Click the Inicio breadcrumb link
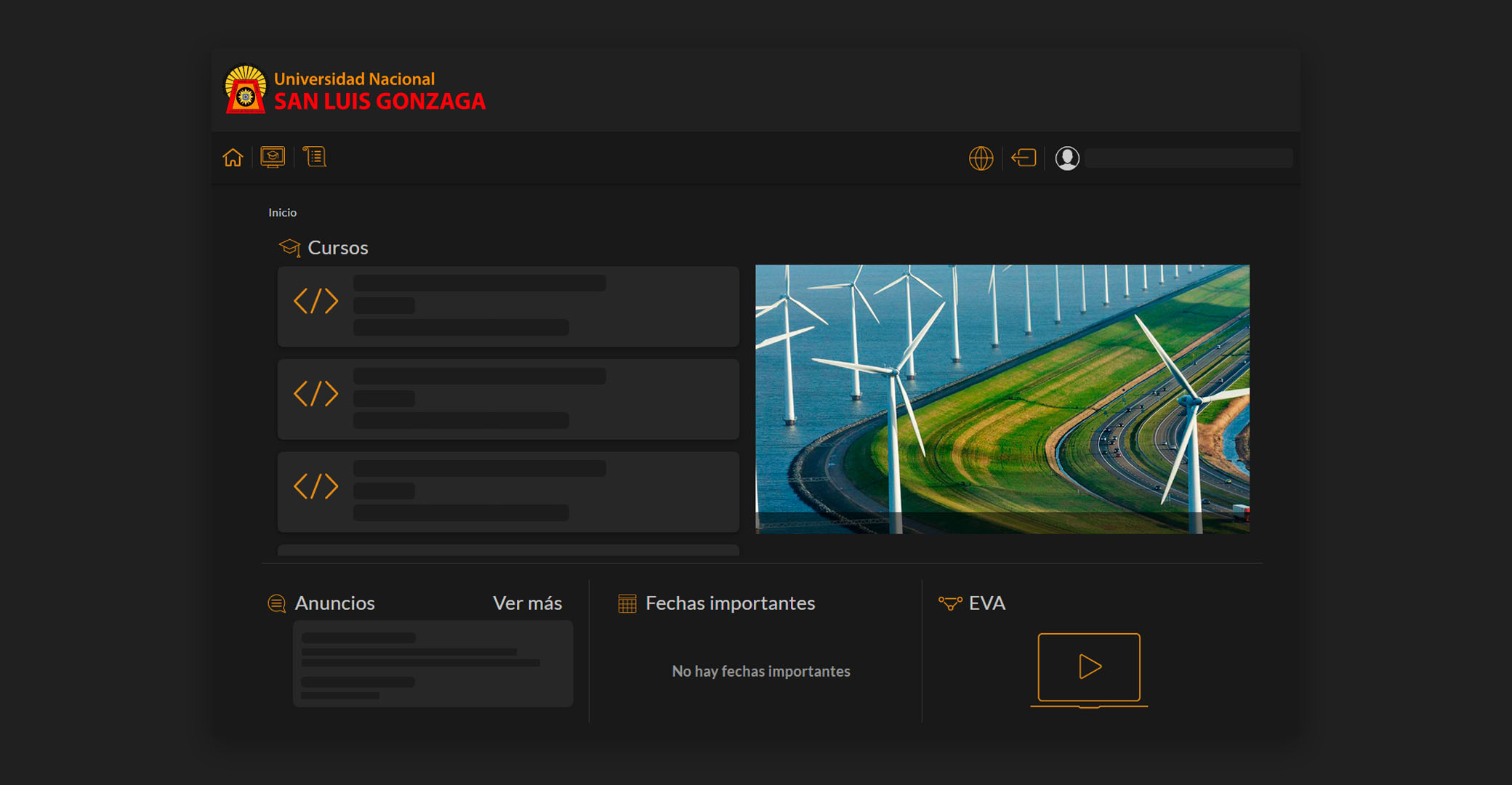 pos(282,212)
